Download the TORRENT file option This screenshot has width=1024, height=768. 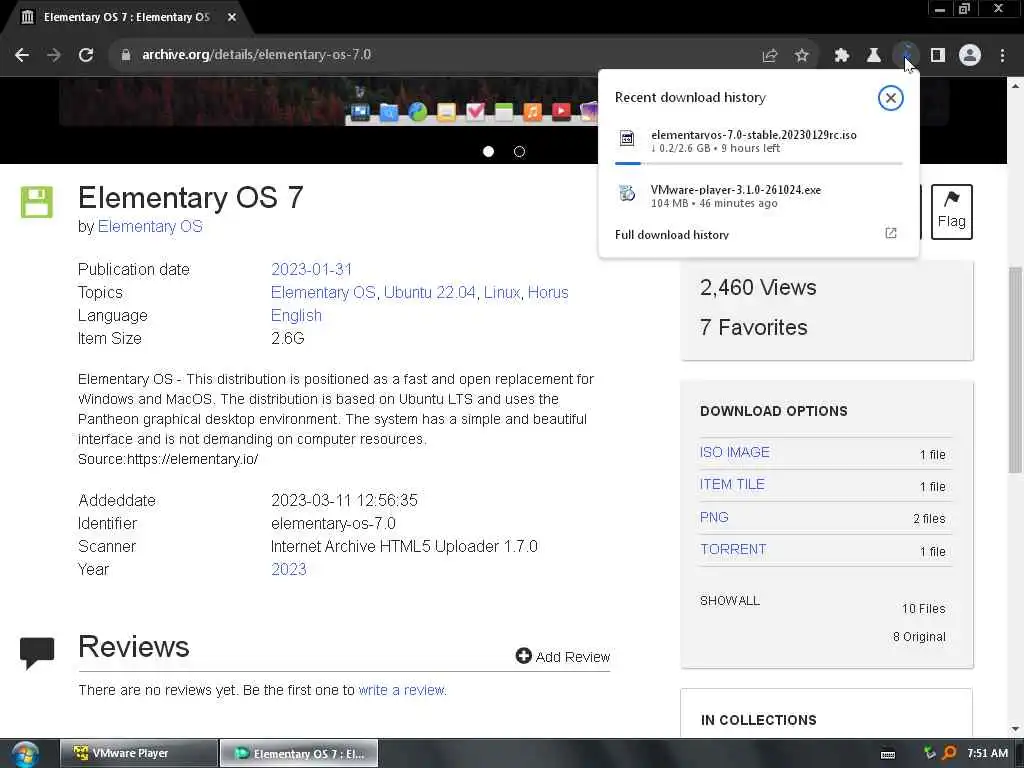coord(733,549)
